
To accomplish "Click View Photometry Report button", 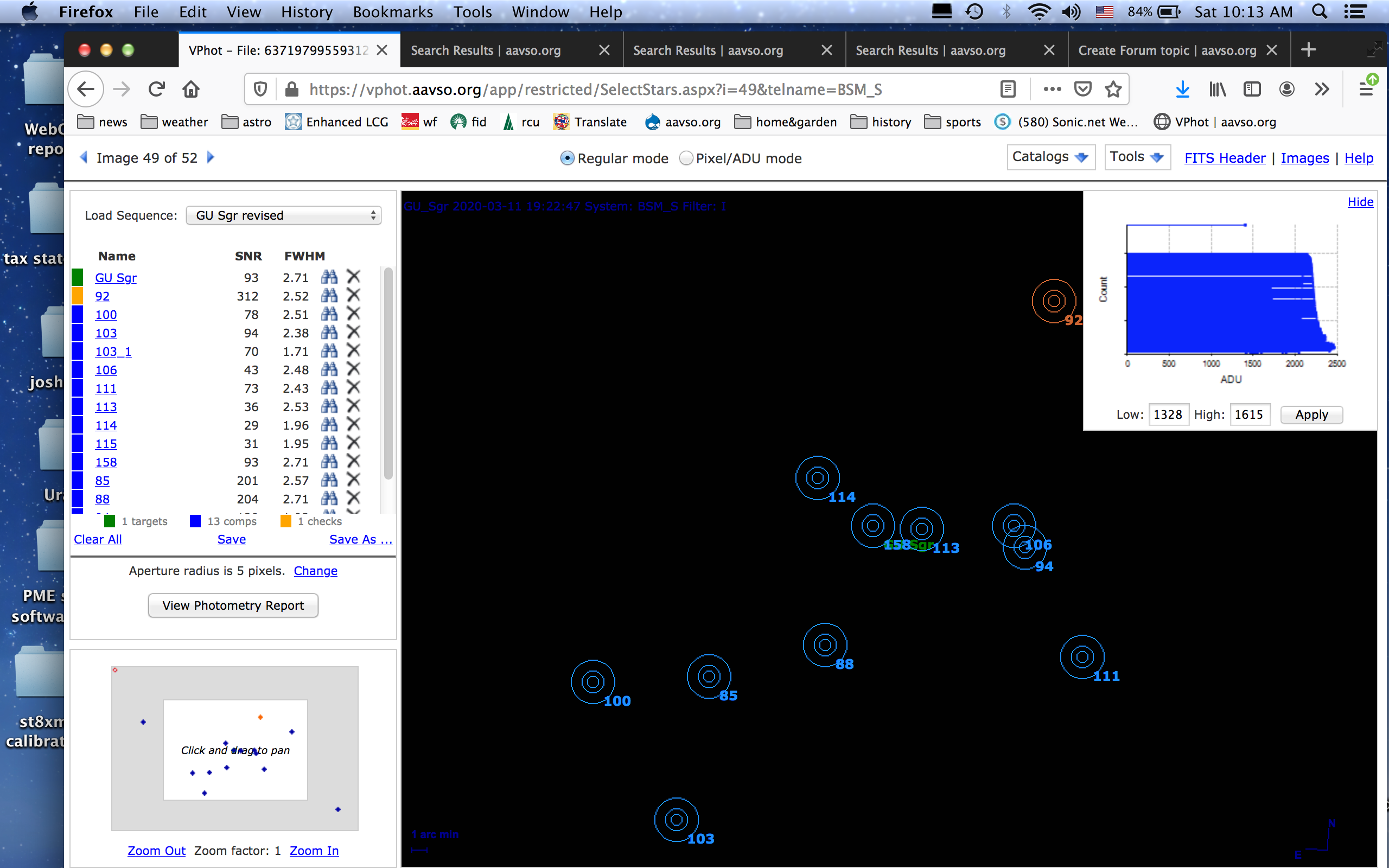I will point(233,605).
